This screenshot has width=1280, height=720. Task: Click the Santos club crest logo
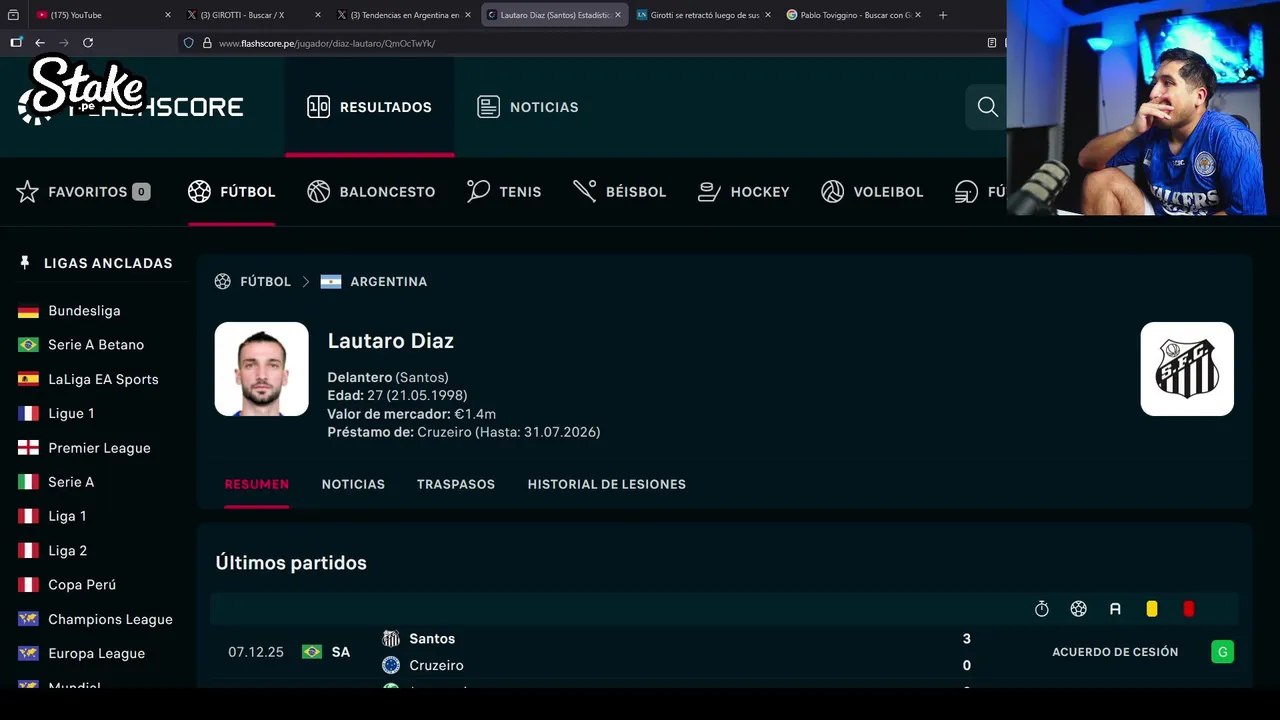click(1187, 369)
